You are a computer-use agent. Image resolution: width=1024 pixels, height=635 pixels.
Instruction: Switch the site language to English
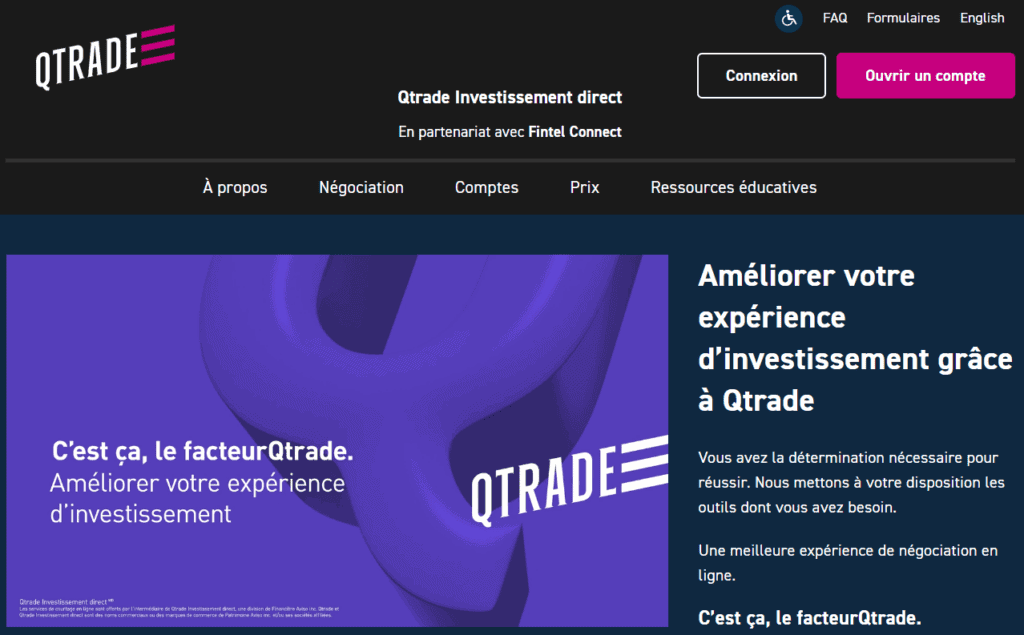981,17
